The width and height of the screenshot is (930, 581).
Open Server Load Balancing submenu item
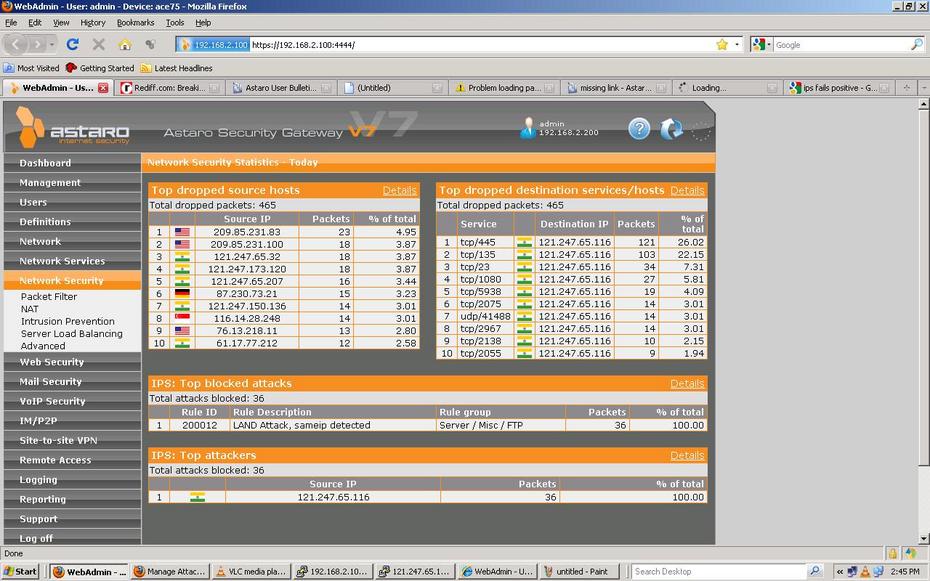72,334
